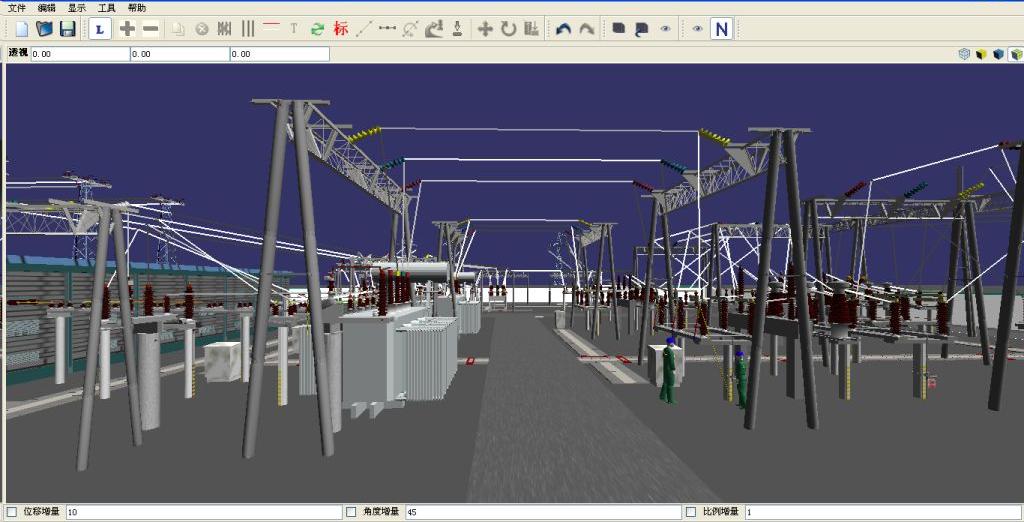Open the 工具 menu
This screenshot has height=522, width=1024.
107,8
